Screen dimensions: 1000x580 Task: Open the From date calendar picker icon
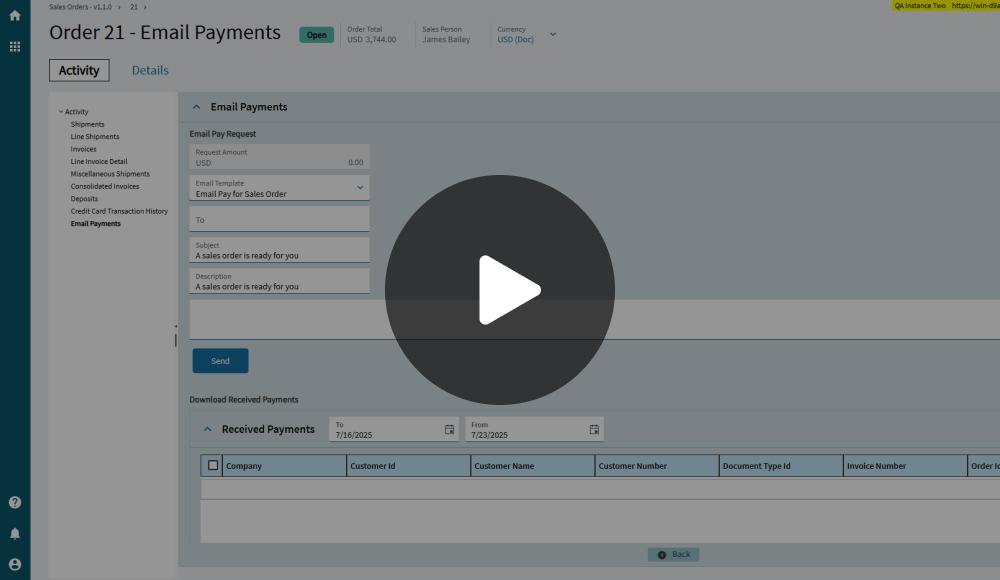(594, 430)
